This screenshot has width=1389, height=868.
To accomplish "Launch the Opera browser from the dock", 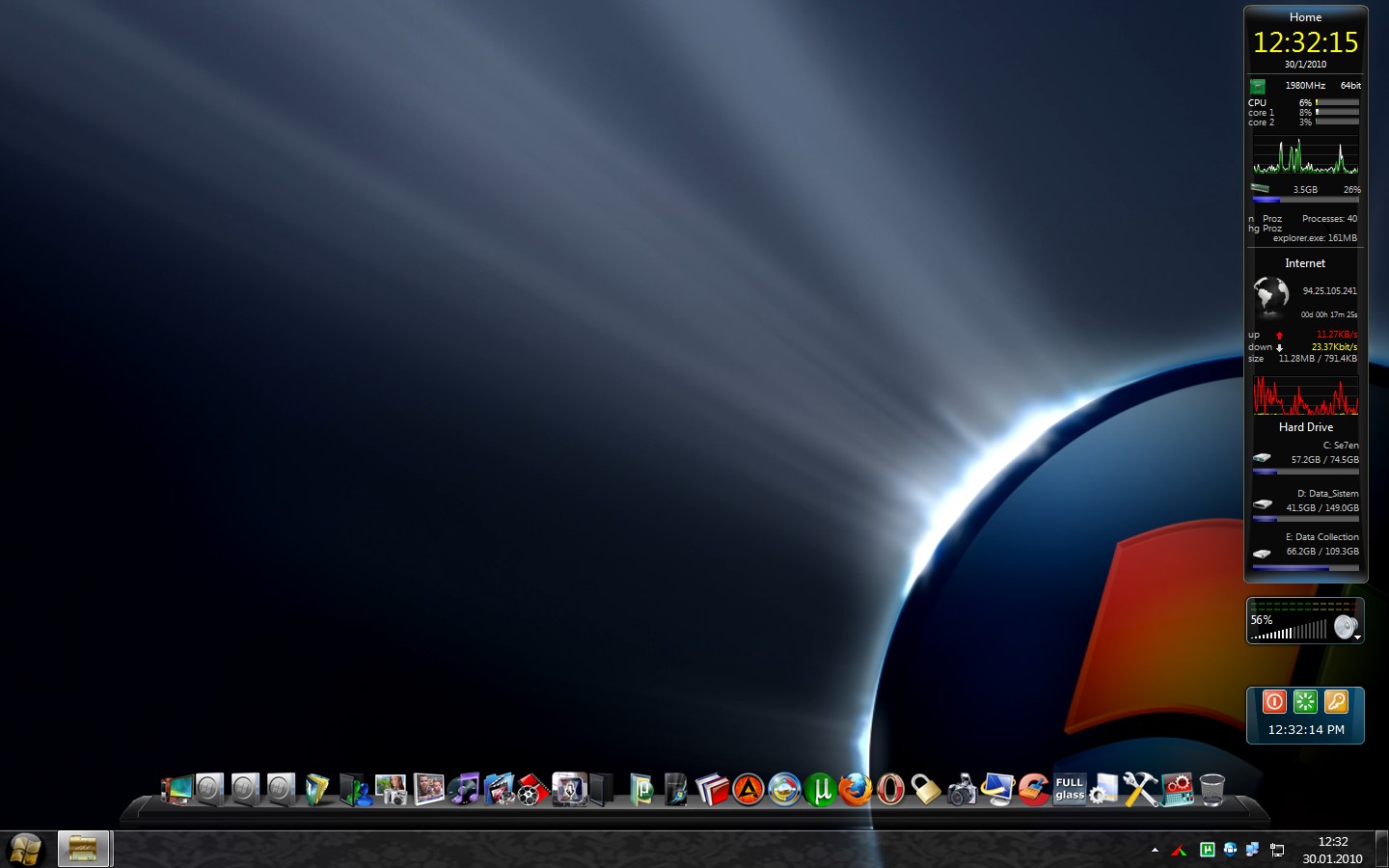I will pos(890,790).
